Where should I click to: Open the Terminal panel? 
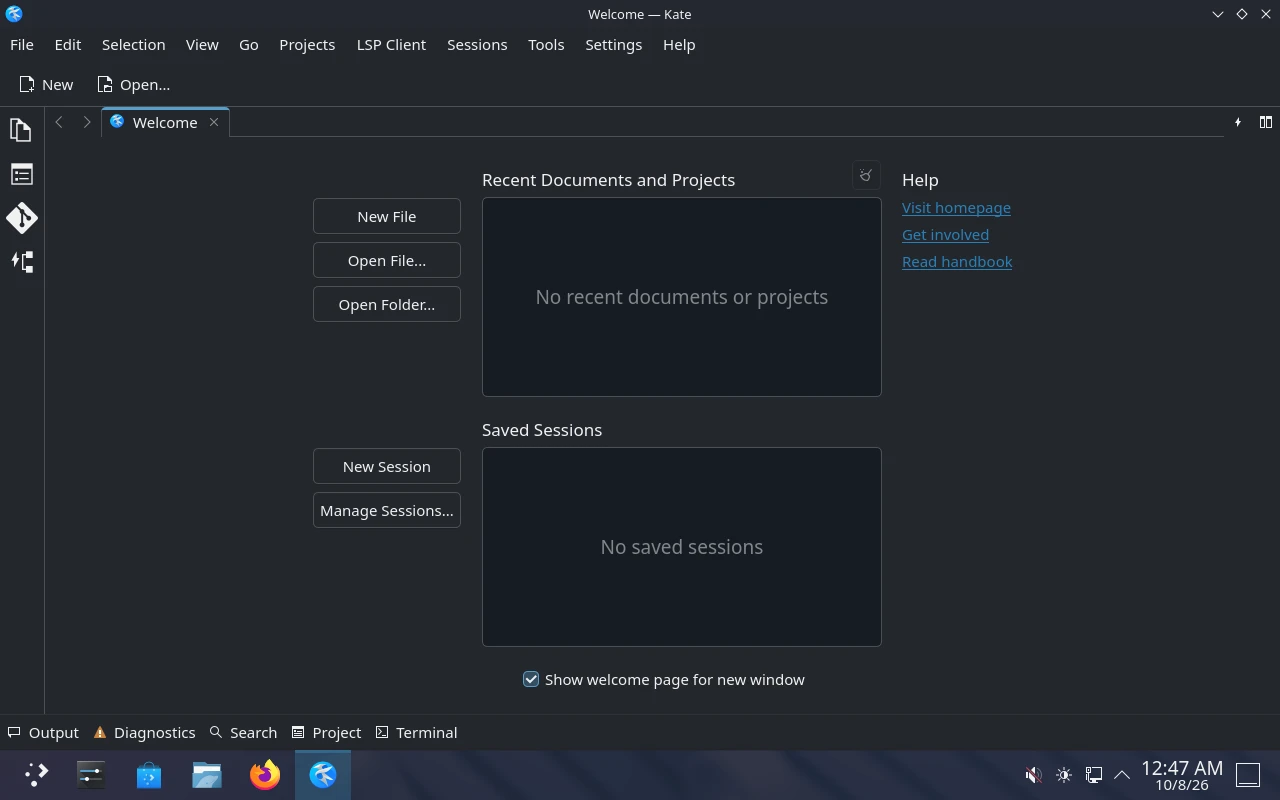coord(416,732)
